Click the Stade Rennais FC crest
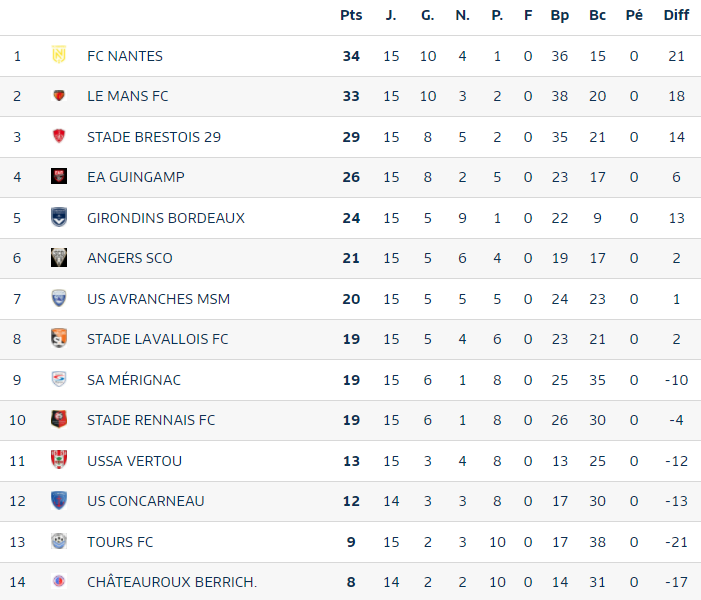 (59, 419)
